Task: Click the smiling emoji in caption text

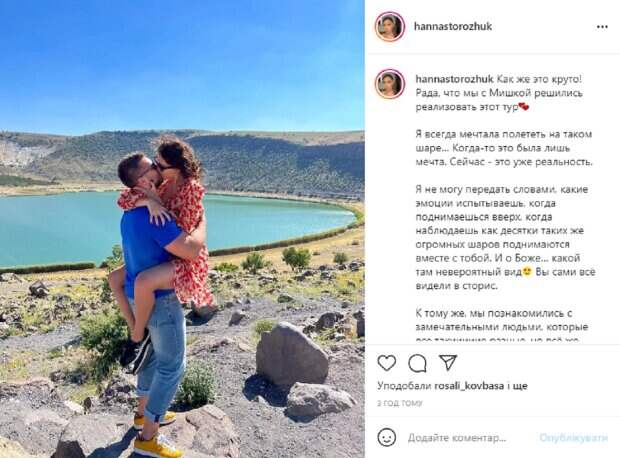Action: [x=527, y=272]
